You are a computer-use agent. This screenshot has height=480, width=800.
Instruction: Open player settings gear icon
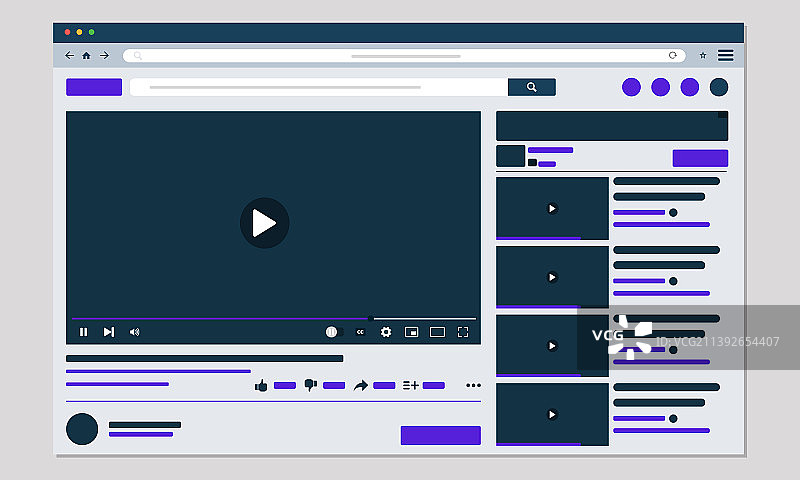pyautogui.click(x=386, y=332)
